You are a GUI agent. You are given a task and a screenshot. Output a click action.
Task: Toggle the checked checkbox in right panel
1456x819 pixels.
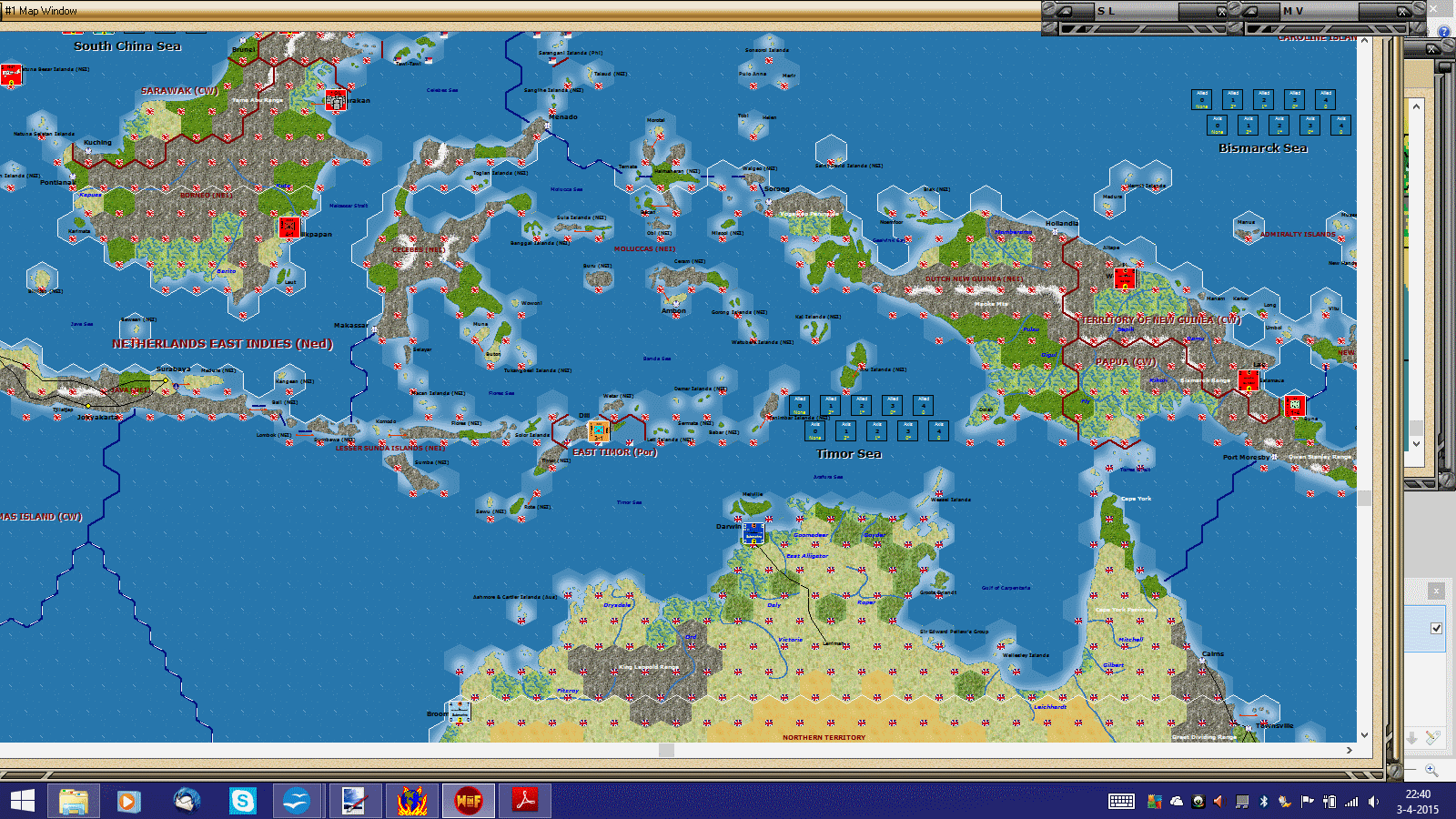point(1436,628)
